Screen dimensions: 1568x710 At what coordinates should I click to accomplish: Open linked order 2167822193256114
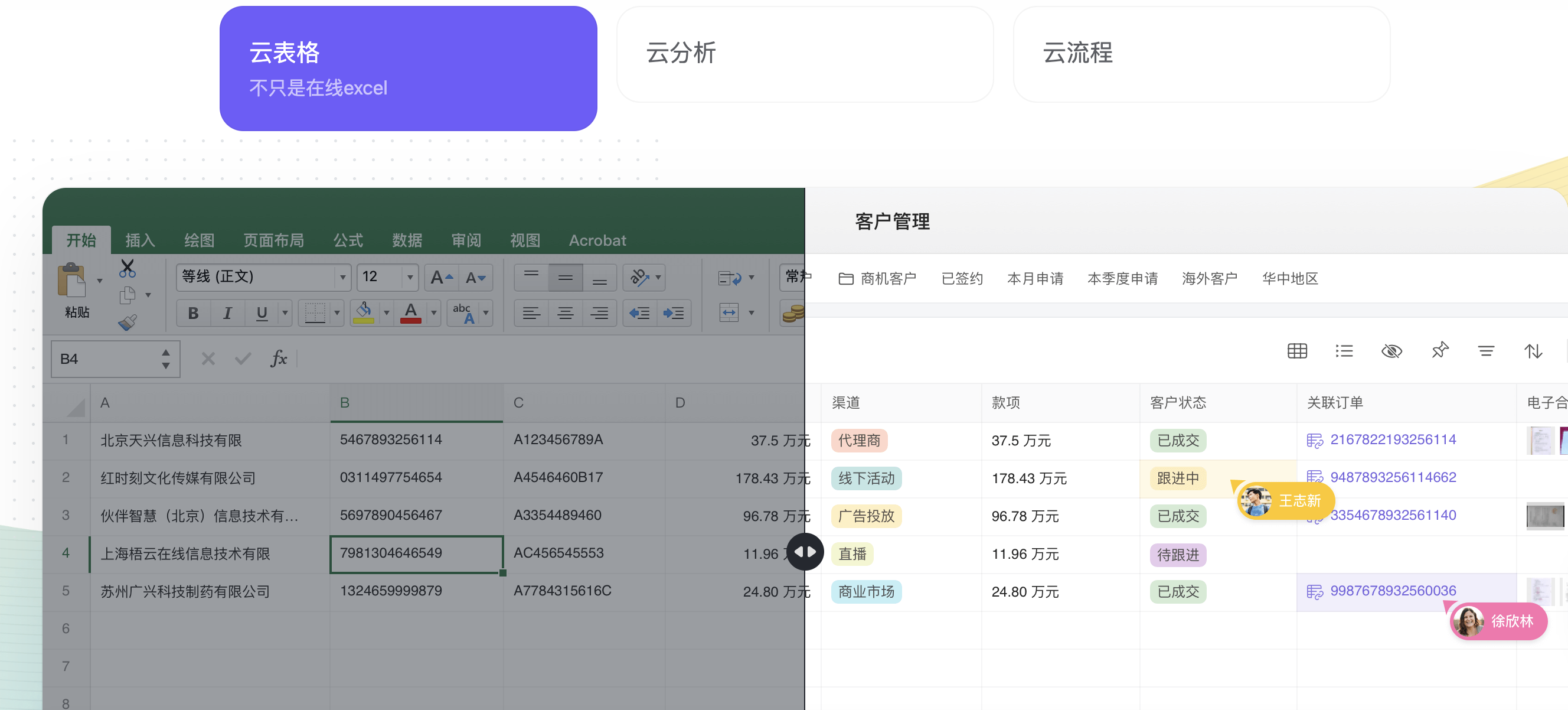coord(1393,439)
